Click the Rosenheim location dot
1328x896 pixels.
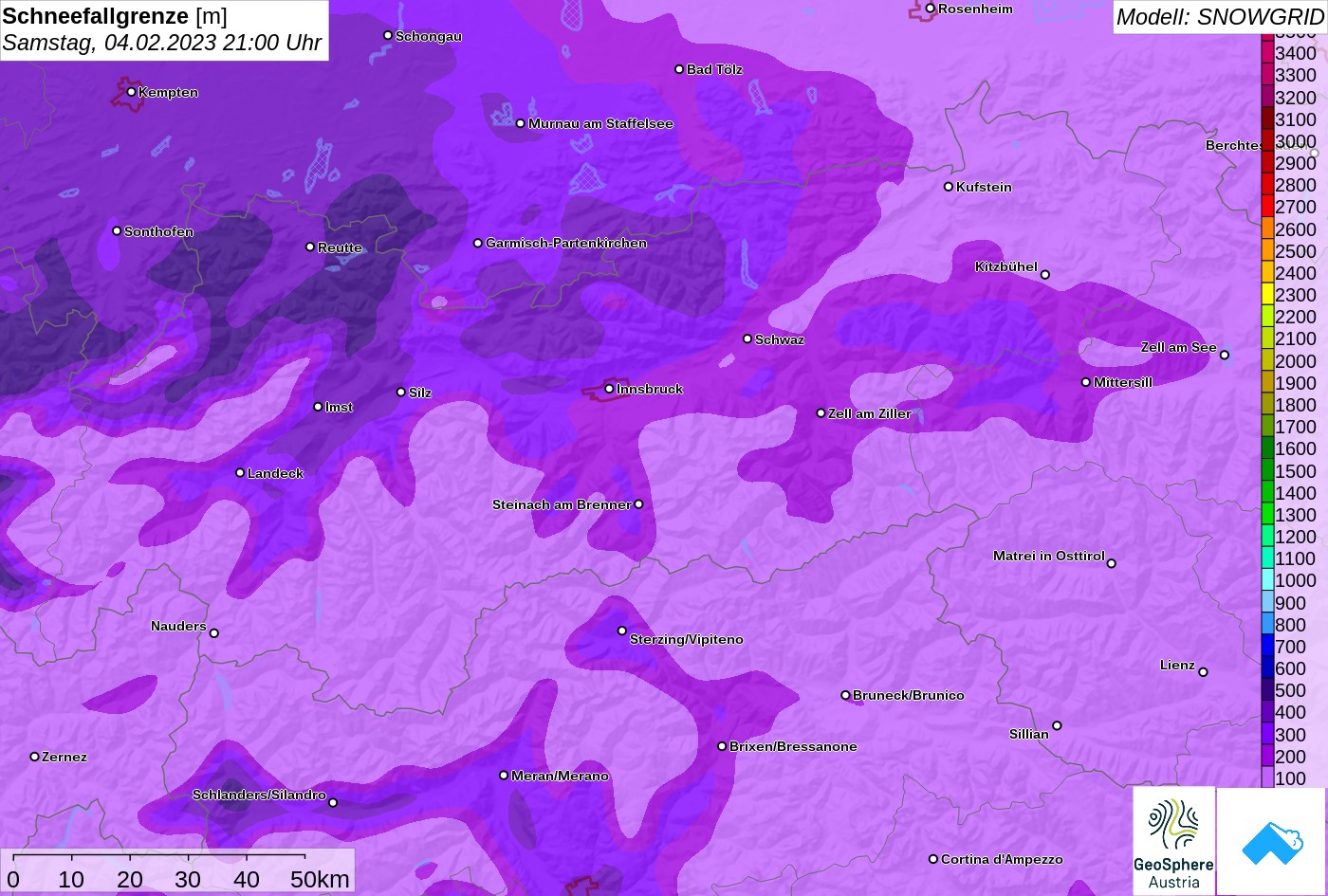coord(931,9)
